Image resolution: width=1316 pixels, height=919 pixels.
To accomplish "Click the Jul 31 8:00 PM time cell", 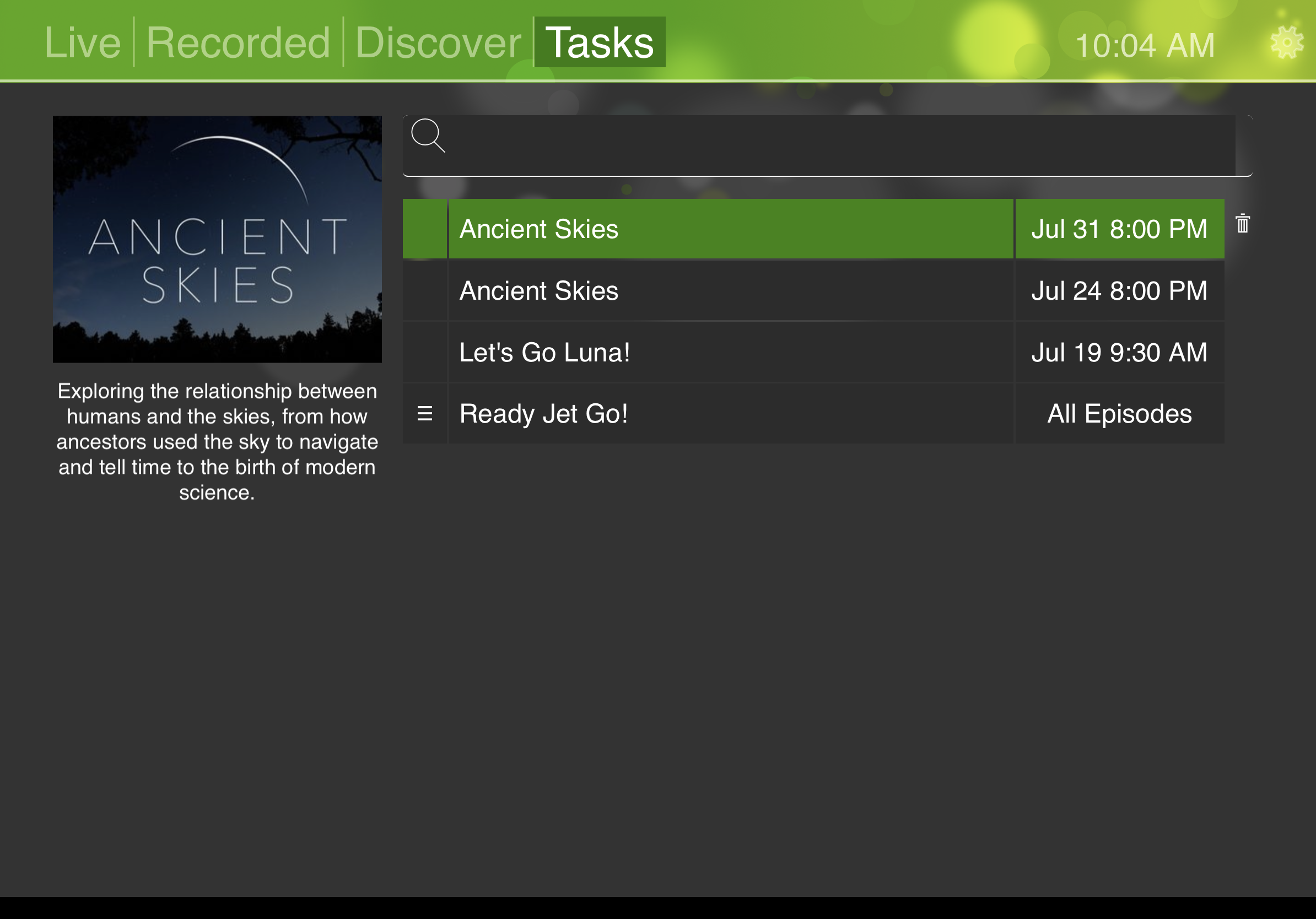I will click(1119, 229).
